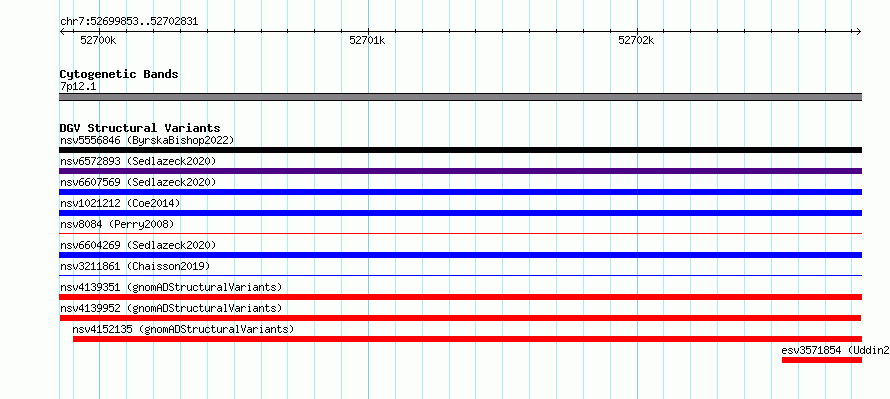Screen dimensions: 890x399
Task: Click the 52702k ruler position label
Action: 636,40
